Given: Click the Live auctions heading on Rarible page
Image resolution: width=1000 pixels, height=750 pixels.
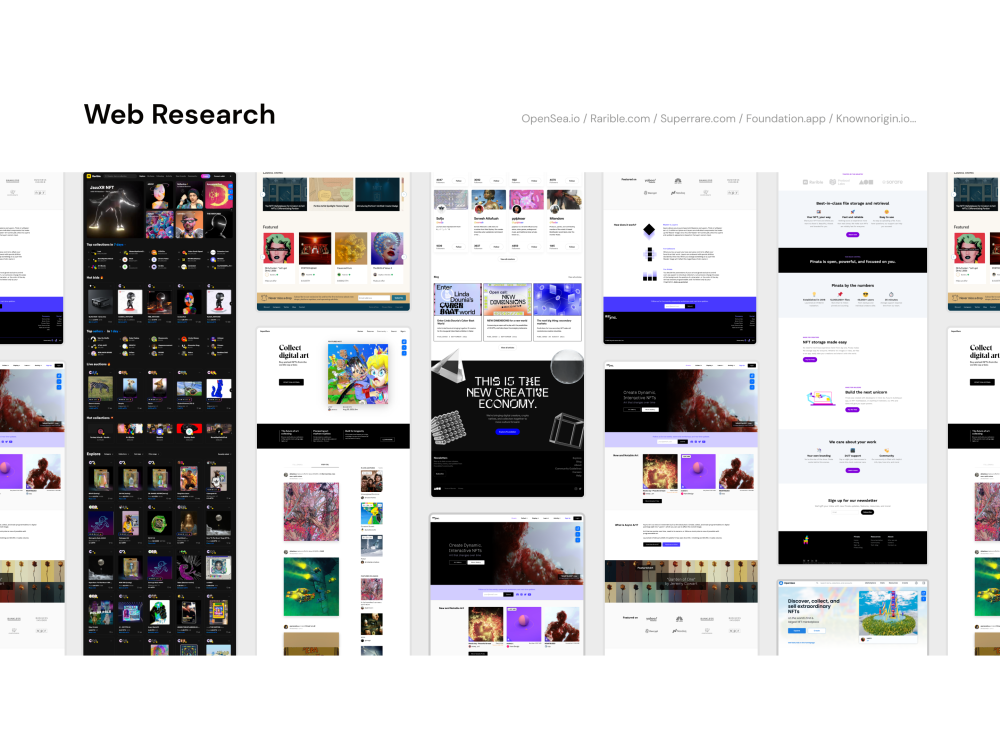Looking at the screenshot, I should [x=98, y=364].
